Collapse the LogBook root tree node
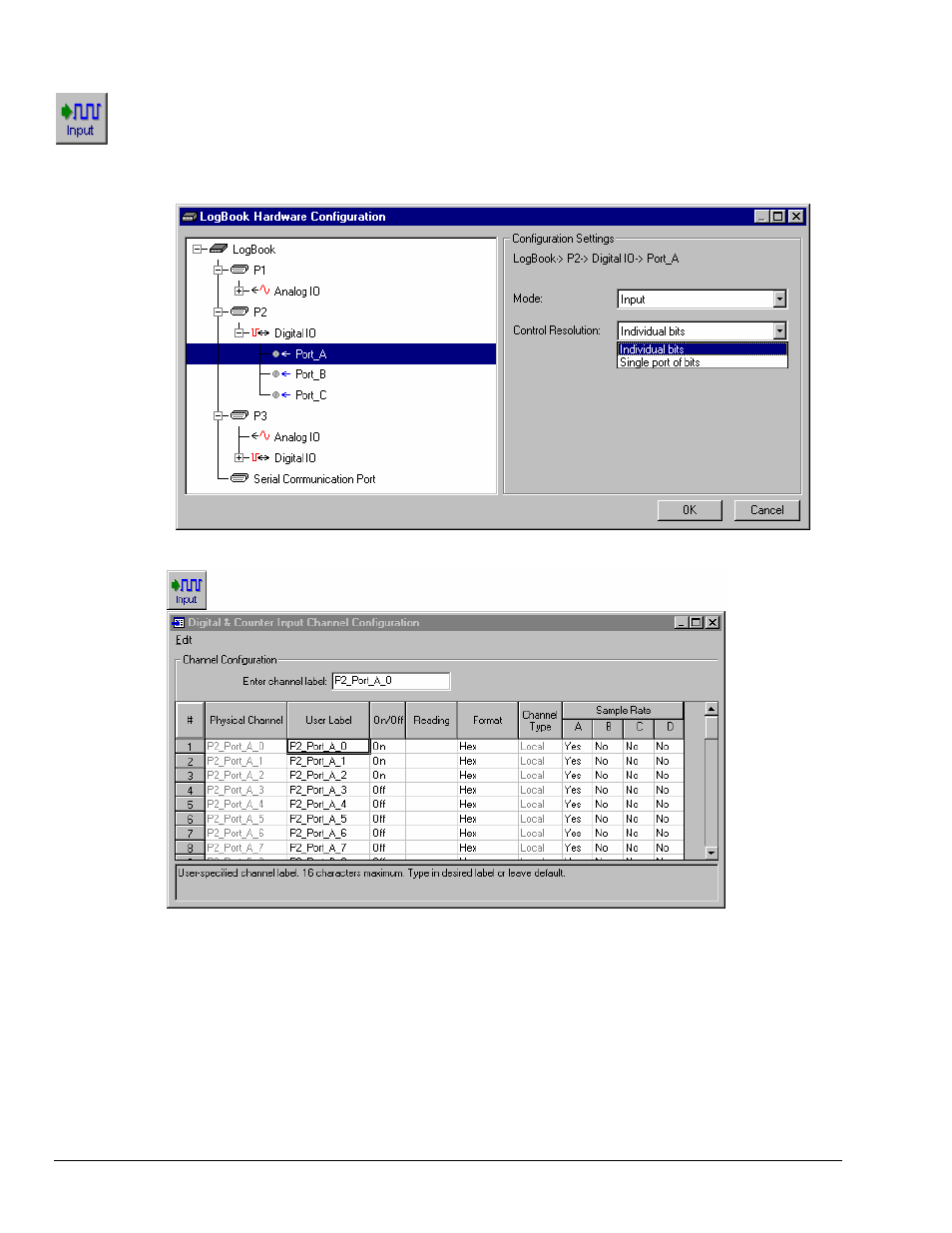 click(x=198, y=250)
